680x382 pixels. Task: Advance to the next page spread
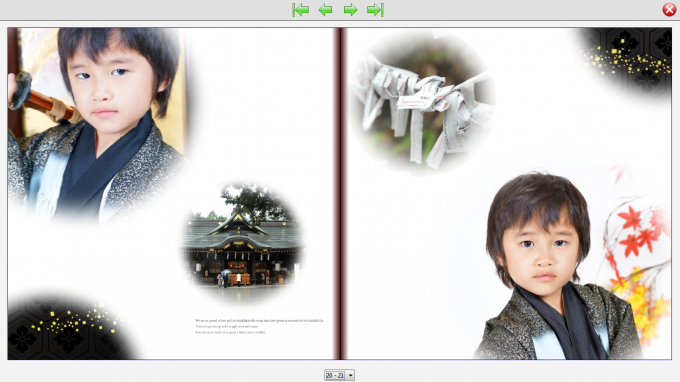point(350,10)
